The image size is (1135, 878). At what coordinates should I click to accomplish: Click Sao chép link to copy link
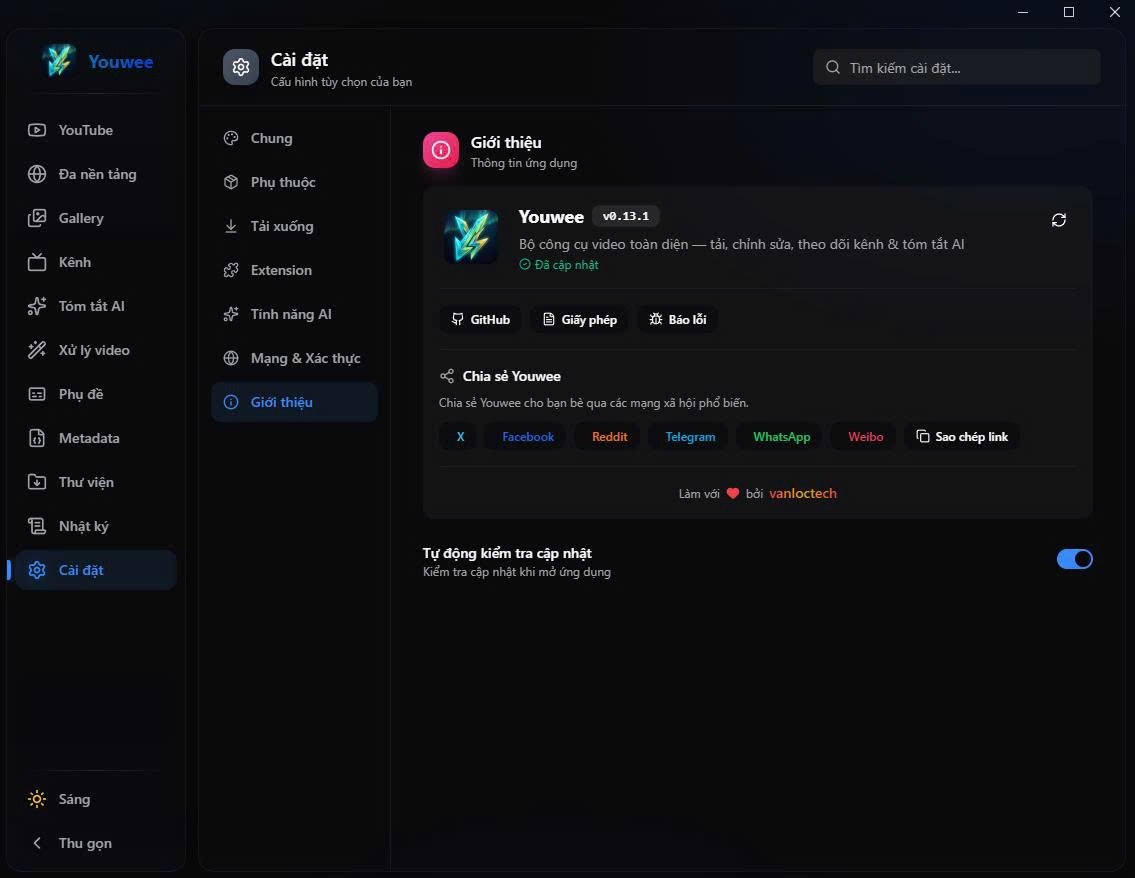point(962,437)
